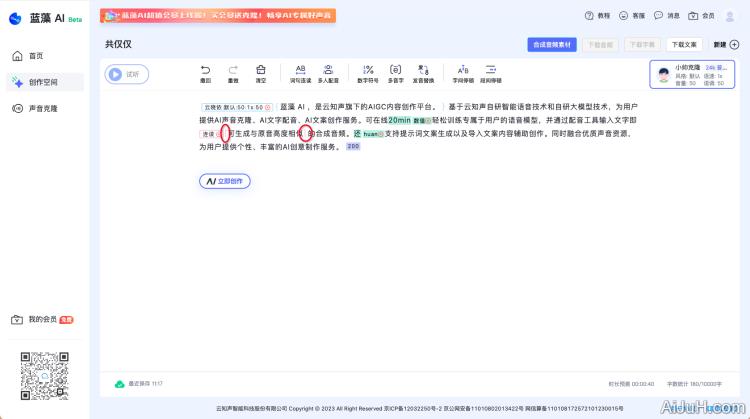Click the Redo (重做) toolbar icon

click(233, 72)
